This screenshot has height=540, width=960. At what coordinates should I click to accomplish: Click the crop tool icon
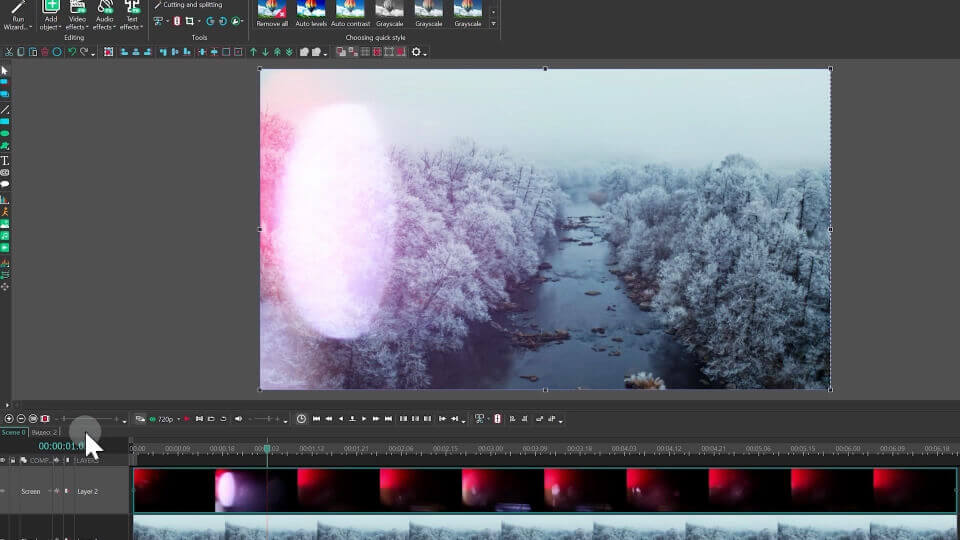pos(189,21)
